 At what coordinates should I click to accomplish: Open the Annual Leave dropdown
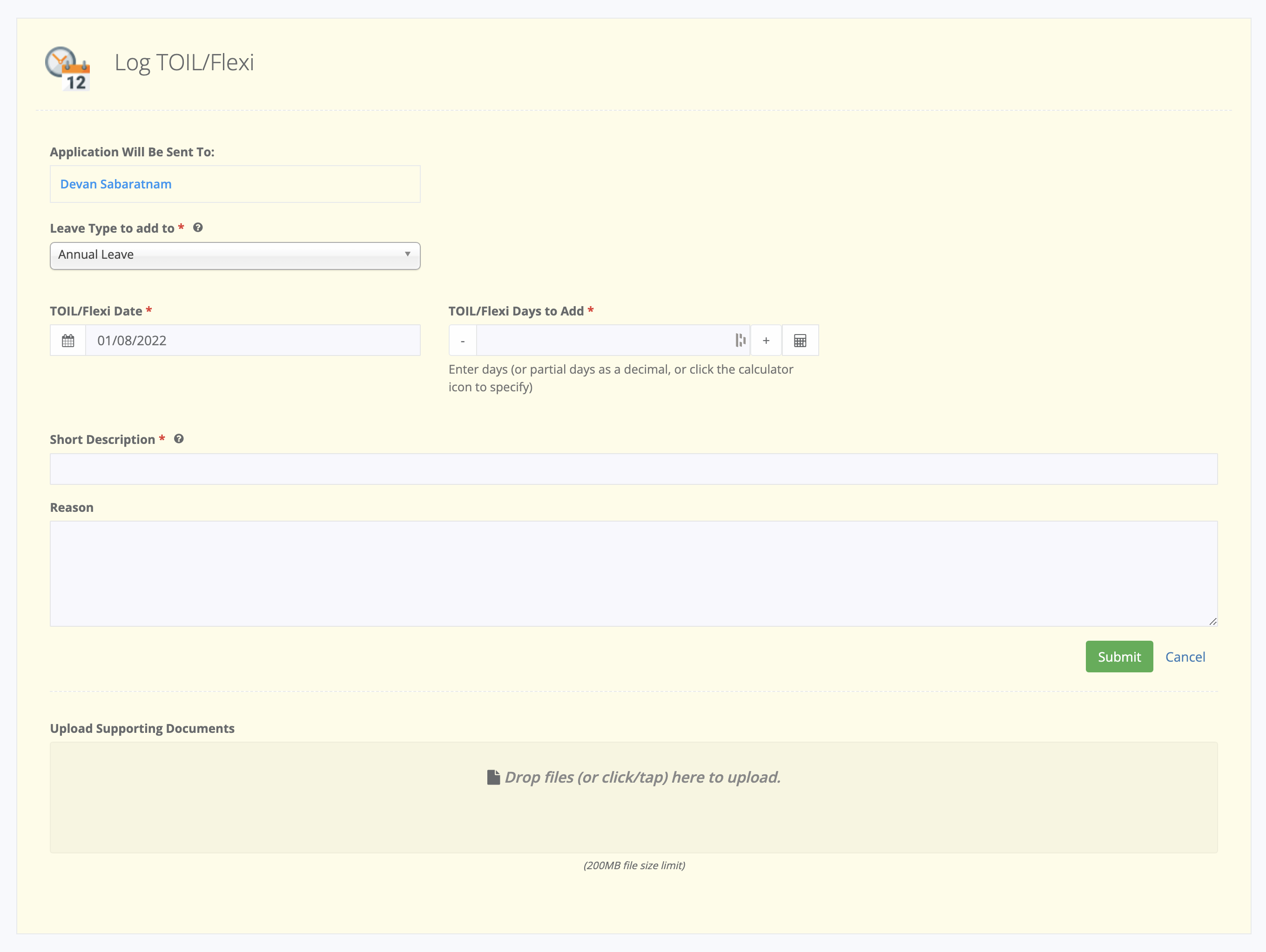click(x=229, y=255)
